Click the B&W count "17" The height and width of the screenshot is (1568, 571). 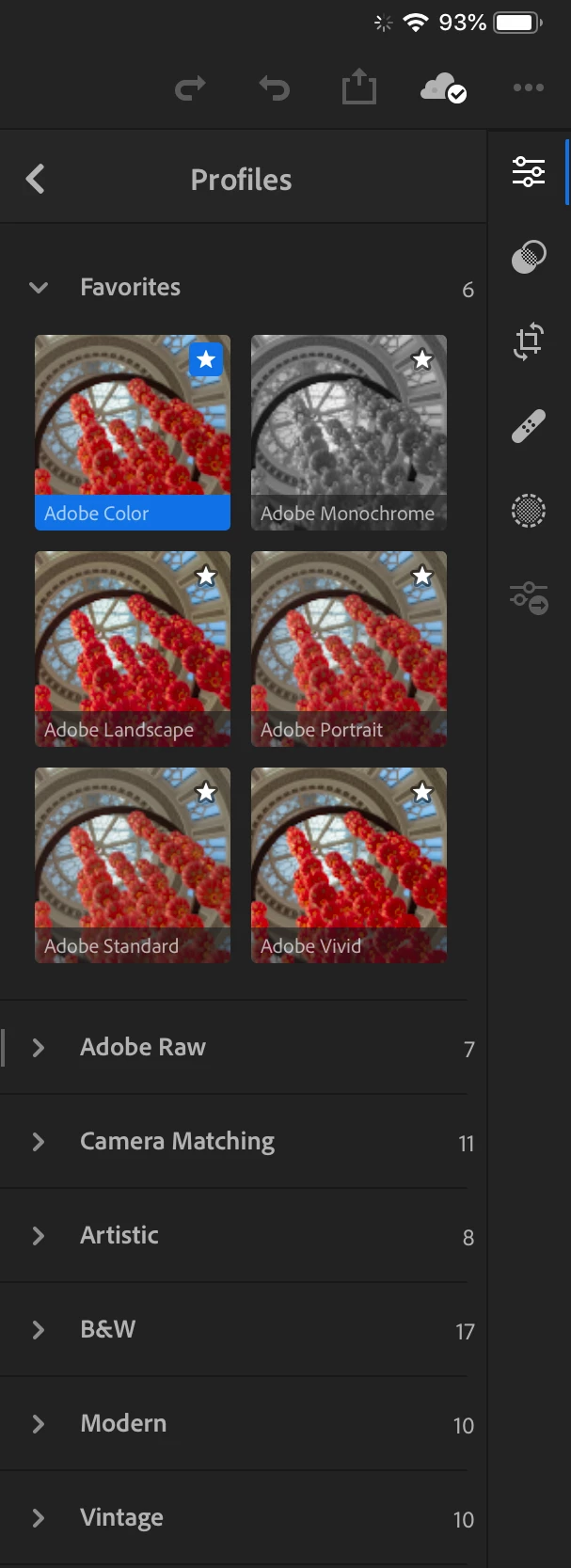point(465,1331)
